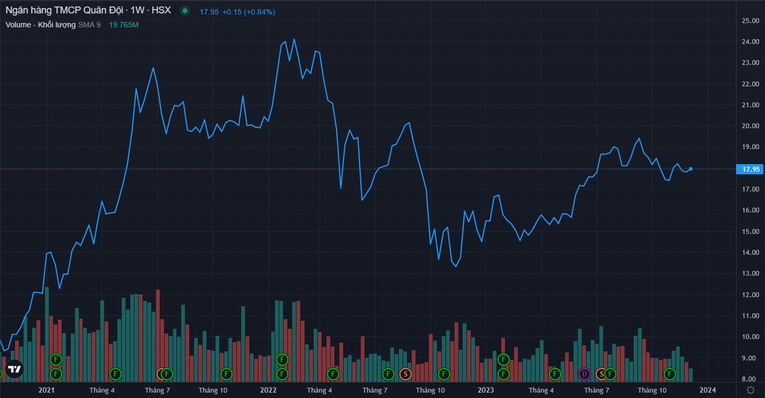Click green F marker above Tháng 4 2023
The image size is (765, 398).
[x=554, y=374]
